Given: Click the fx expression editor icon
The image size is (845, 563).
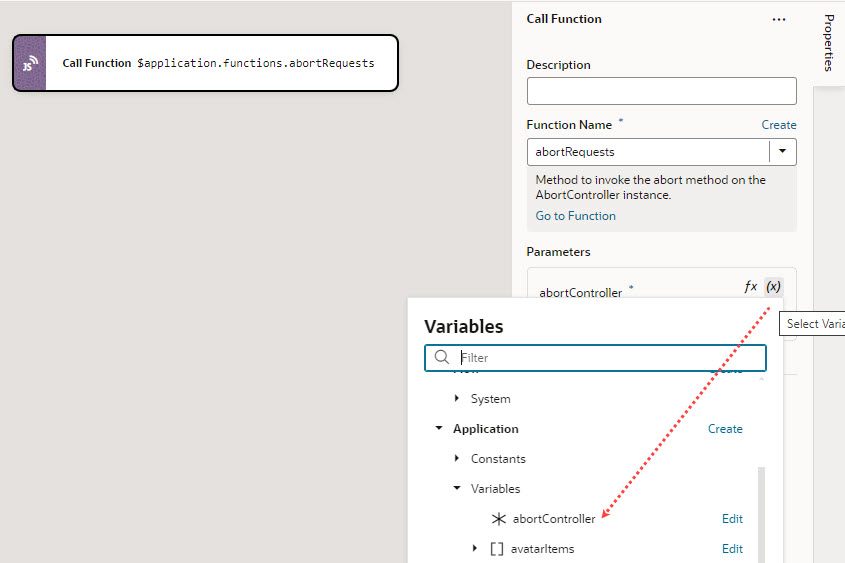Looking at the screenshot, I should (750, 287).
